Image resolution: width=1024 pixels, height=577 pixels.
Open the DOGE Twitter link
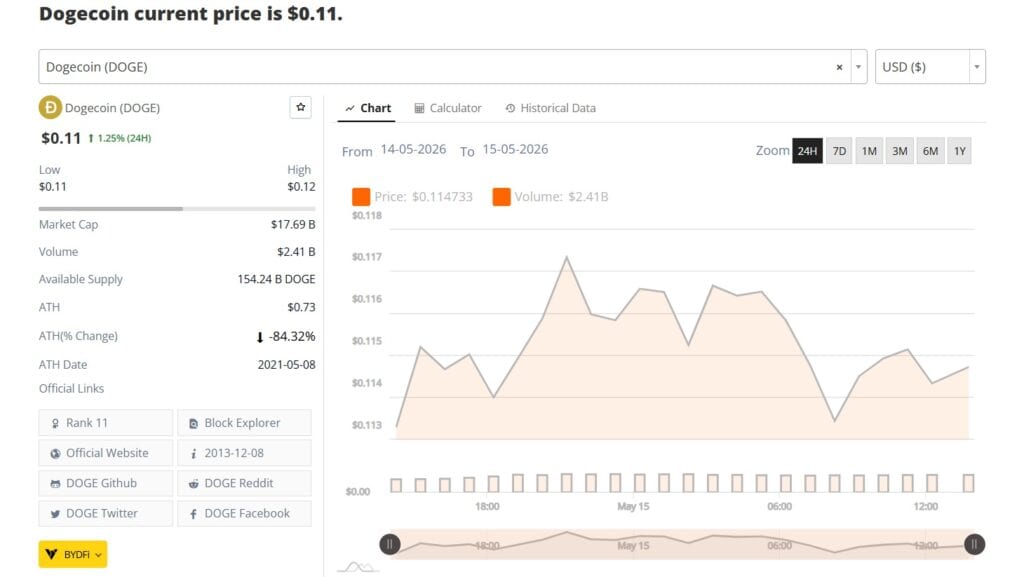pos(106,514)
